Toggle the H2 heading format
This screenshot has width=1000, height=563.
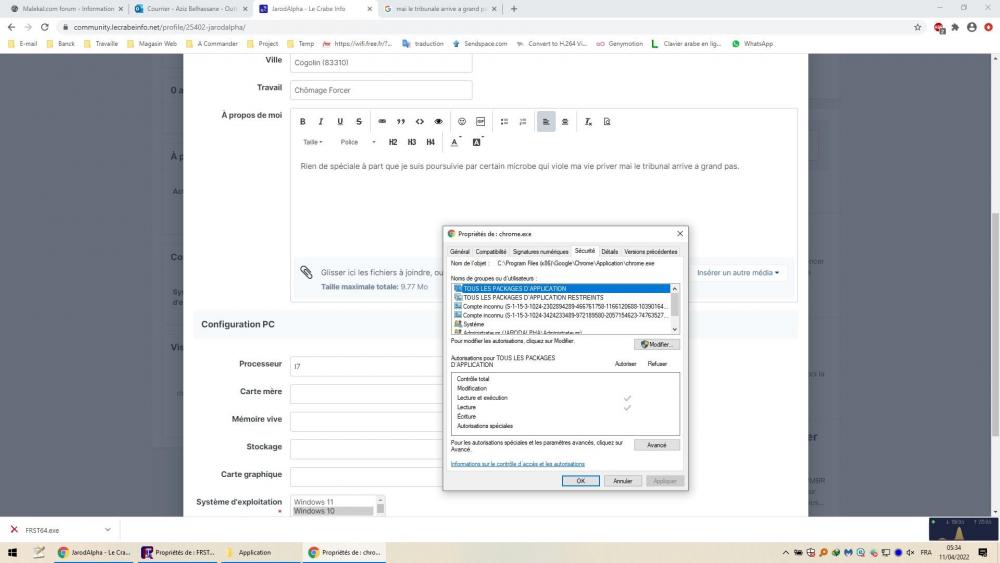[x=393, y=142]
